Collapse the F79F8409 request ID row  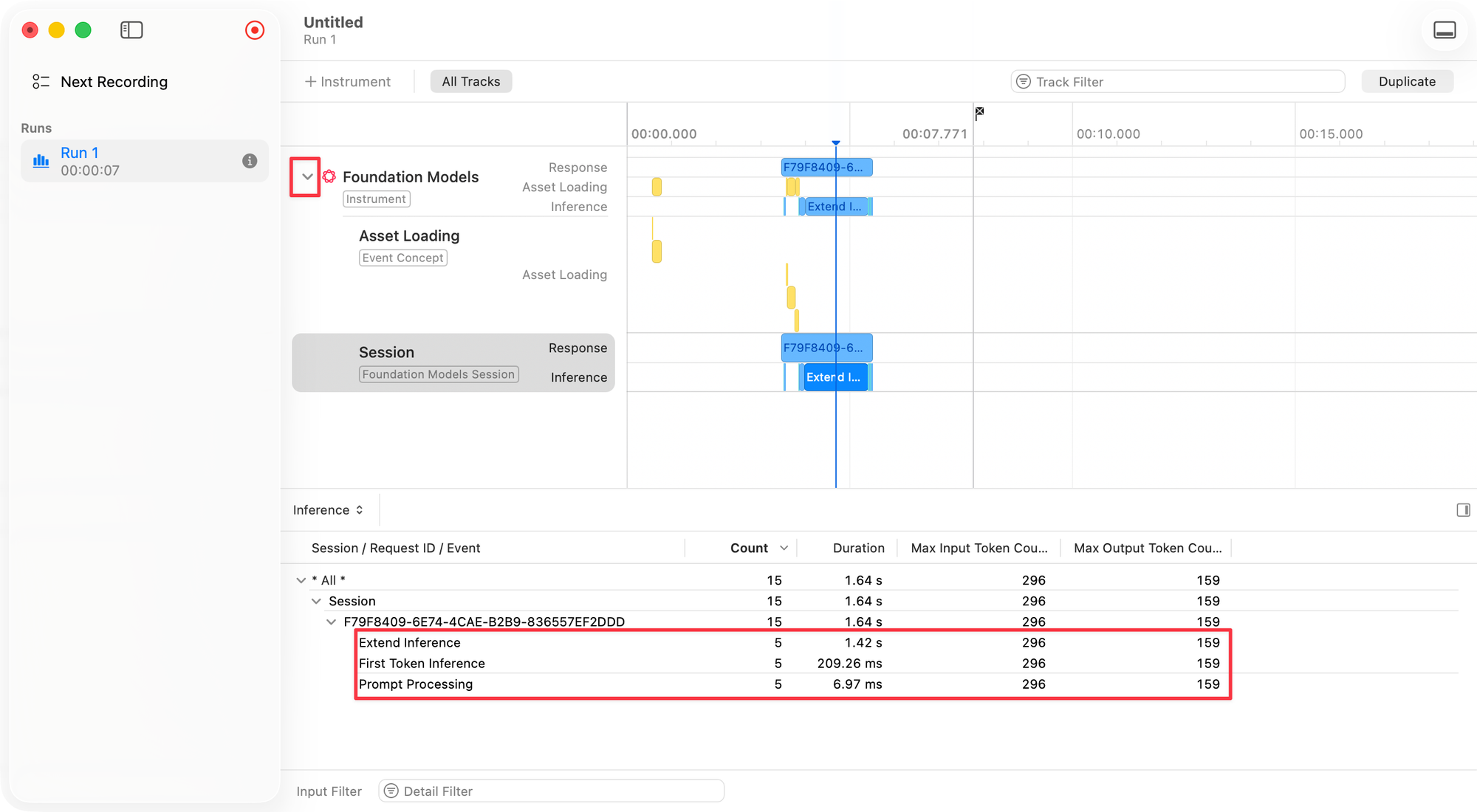click(332, 622)
